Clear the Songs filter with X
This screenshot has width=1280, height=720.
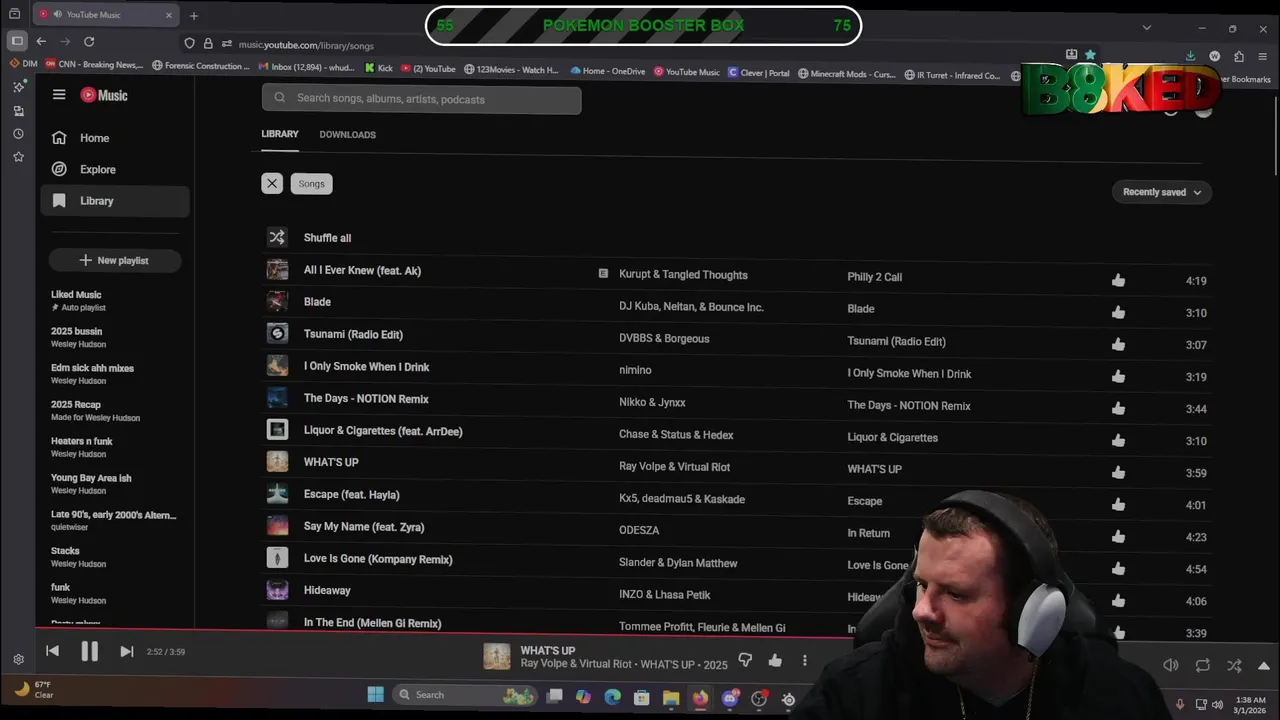pyautogui.click(x=272, y=184)
